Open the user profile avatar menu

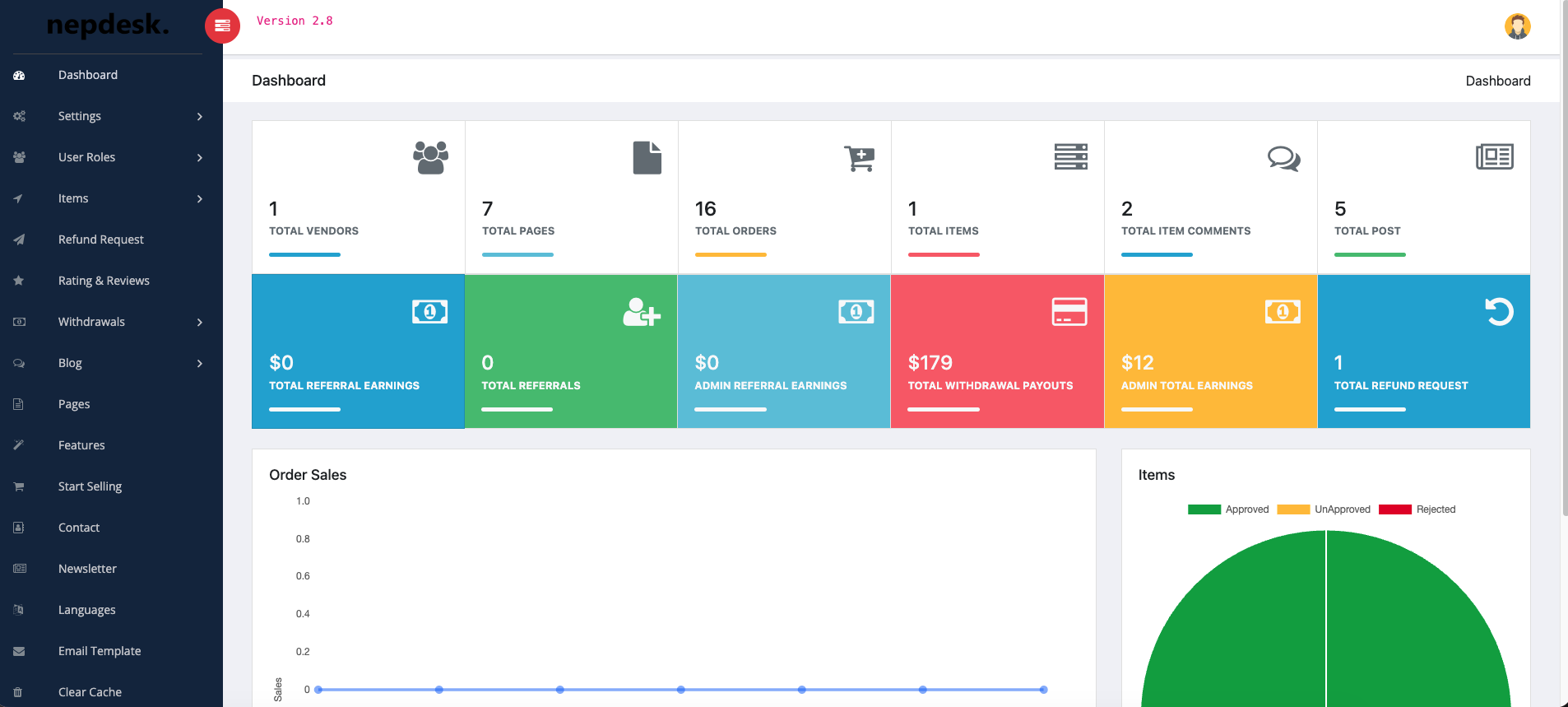tap(1517, 26)
